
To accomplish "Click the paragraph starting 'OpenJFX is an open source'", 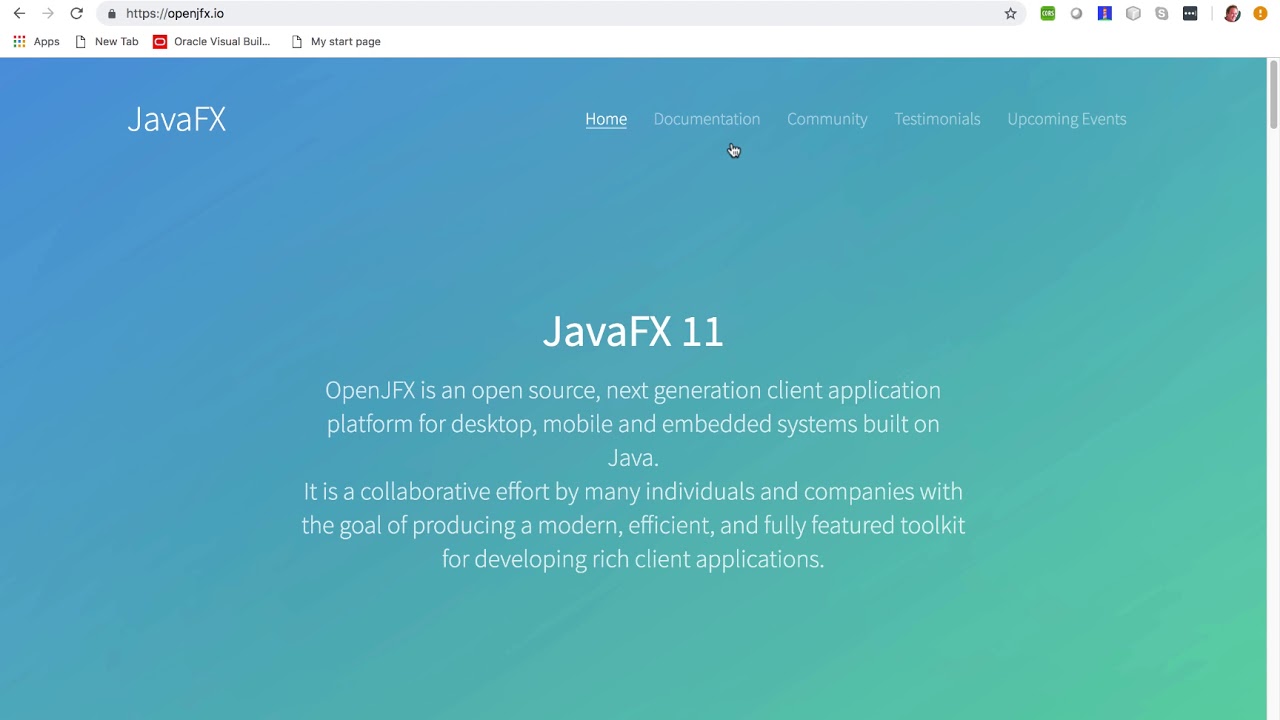I will point(633,423).
